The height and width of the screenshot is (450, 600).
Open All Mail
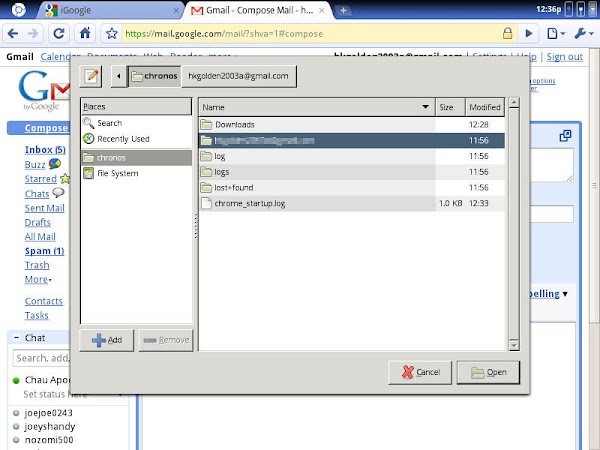40,237
